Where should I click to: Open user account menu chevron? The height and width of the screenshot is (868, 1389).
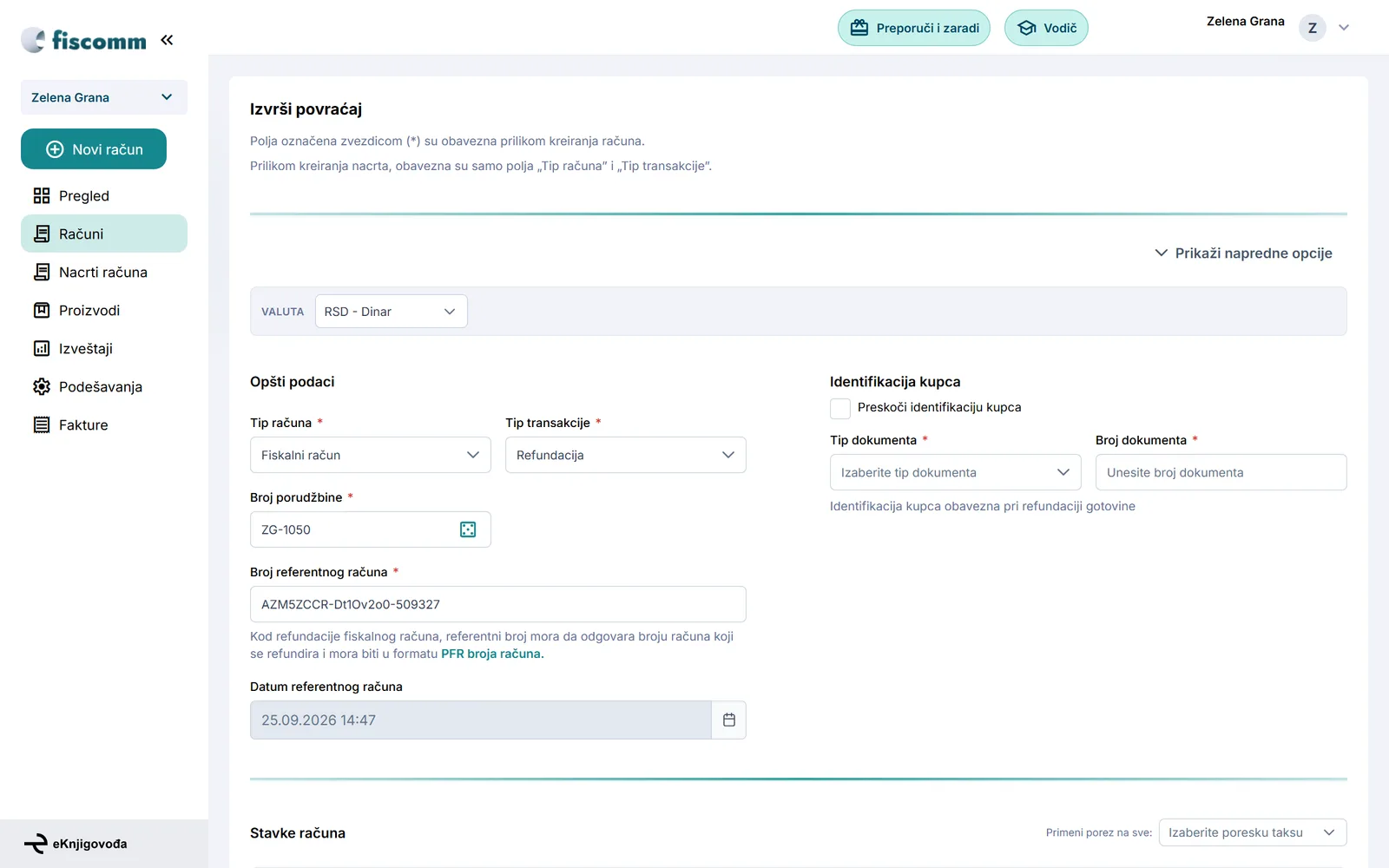tap(1344, 28)
